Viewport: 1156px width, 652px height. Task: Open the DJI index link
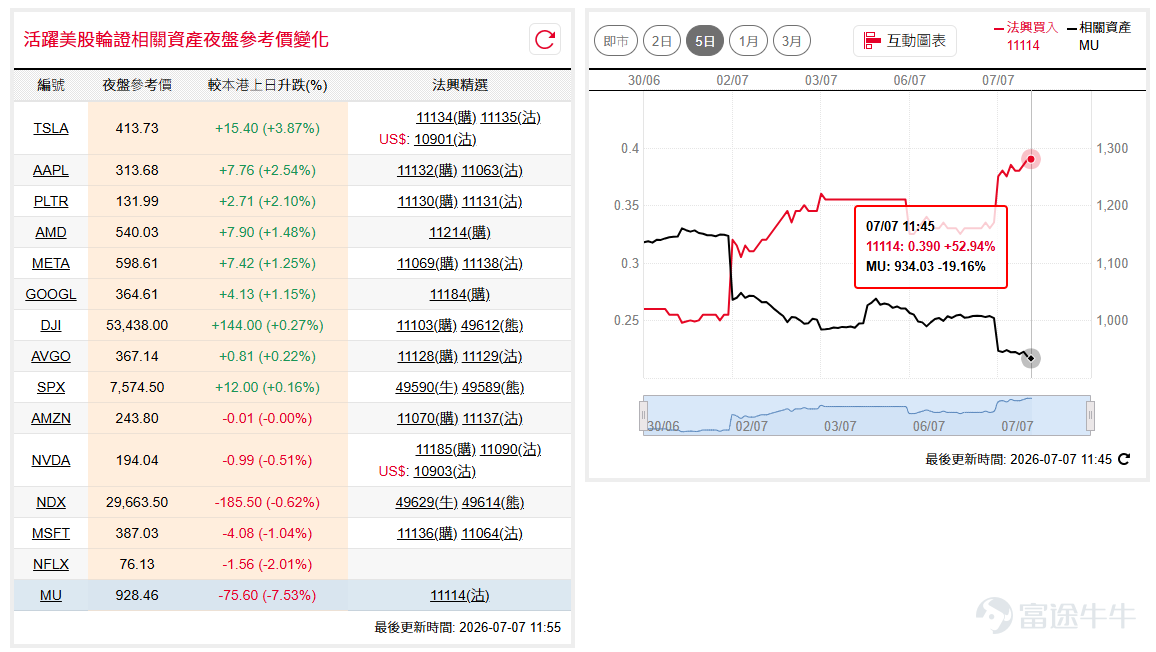point(51,325)
